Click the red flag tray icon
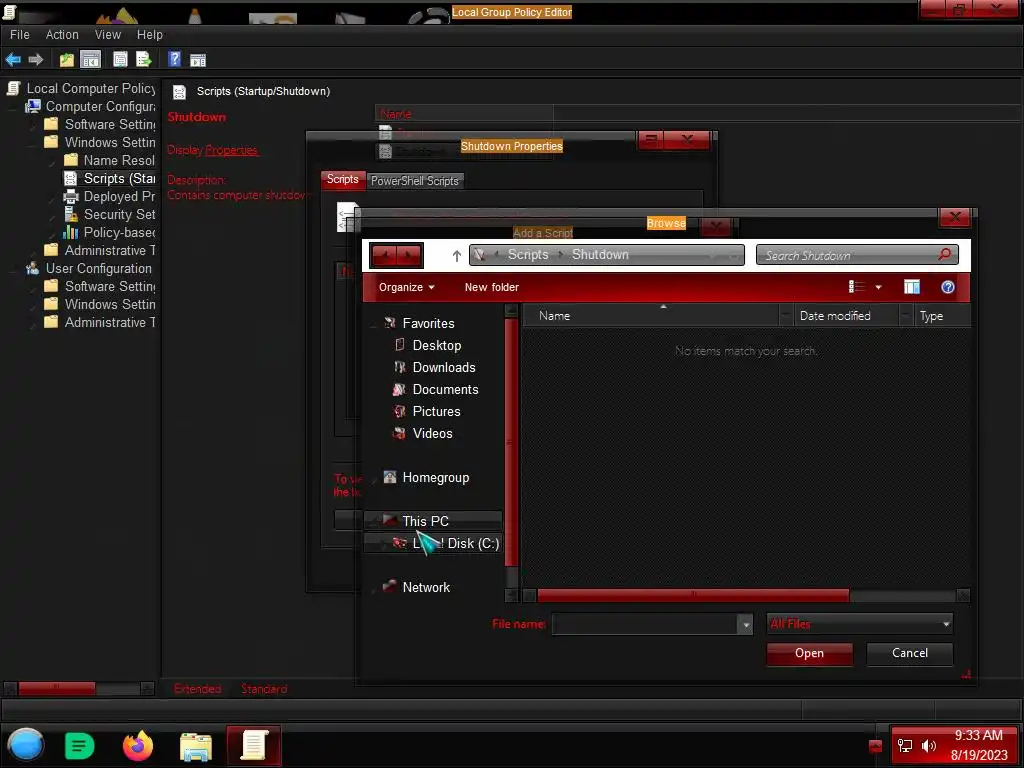 [875, 746]
